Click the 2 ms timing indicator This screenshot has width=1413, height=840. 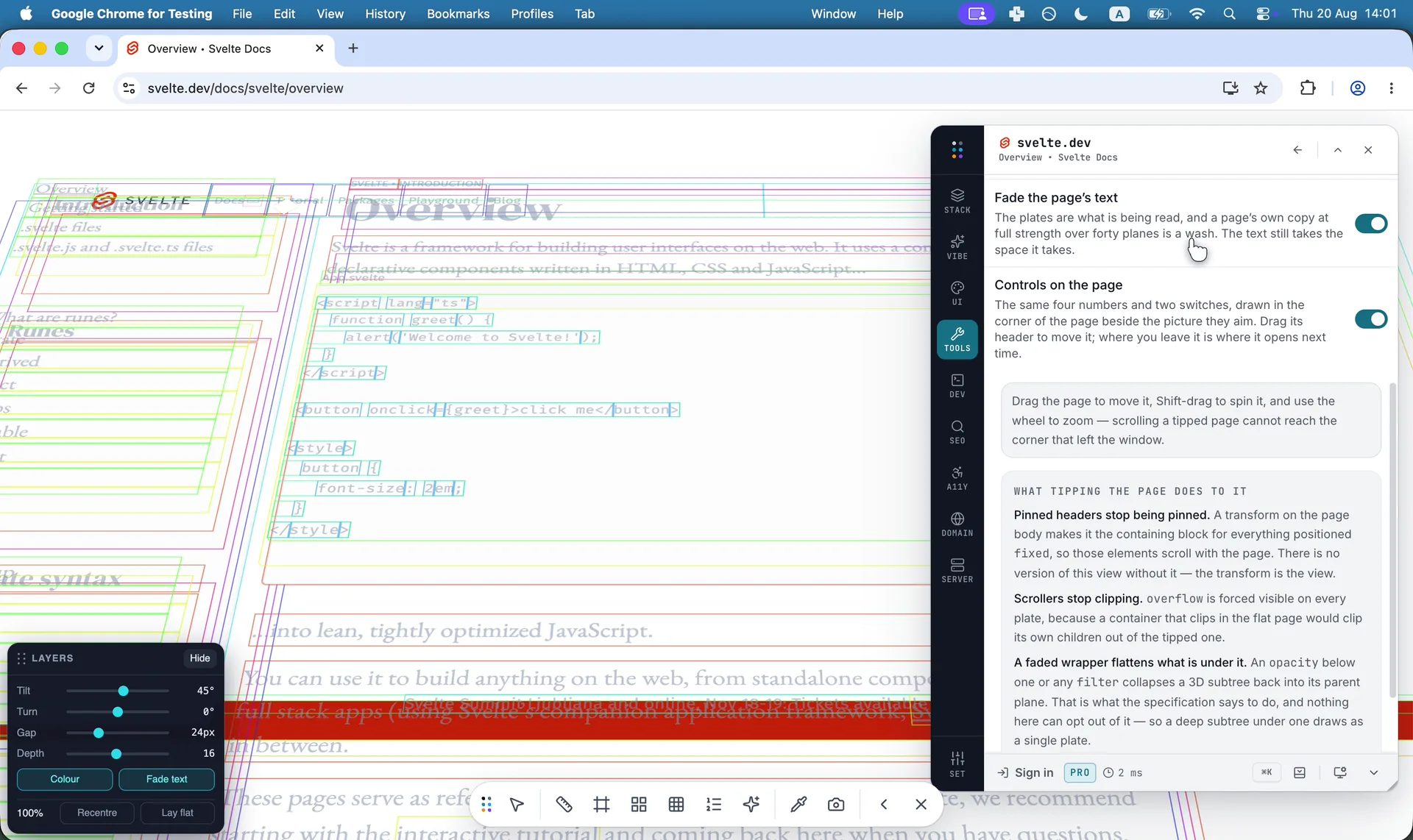[x=1122, y=773]
